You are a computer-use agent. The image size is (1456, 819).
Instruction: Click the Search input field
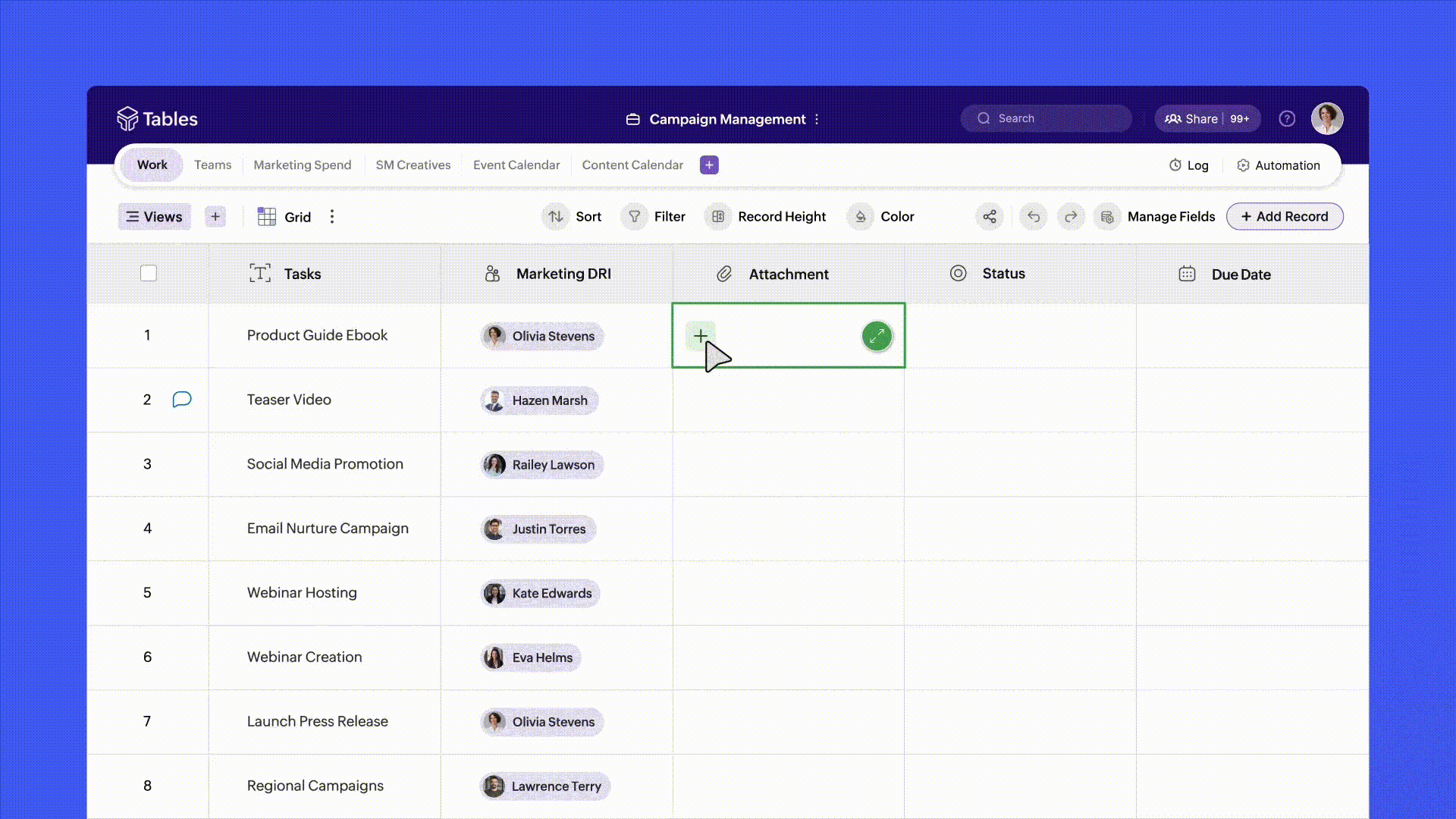[1046, 119]
